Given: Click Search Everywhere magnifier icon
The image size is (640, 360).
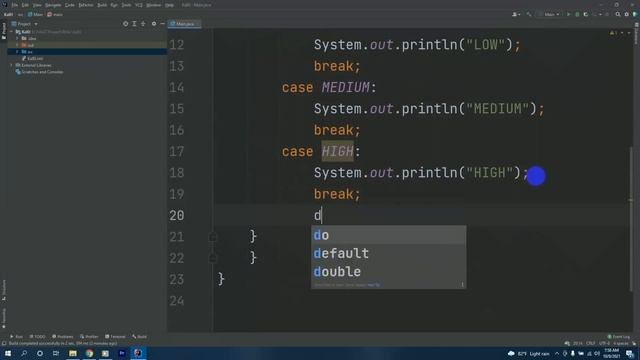Looking at the screenshot, I should coord(618,14).
